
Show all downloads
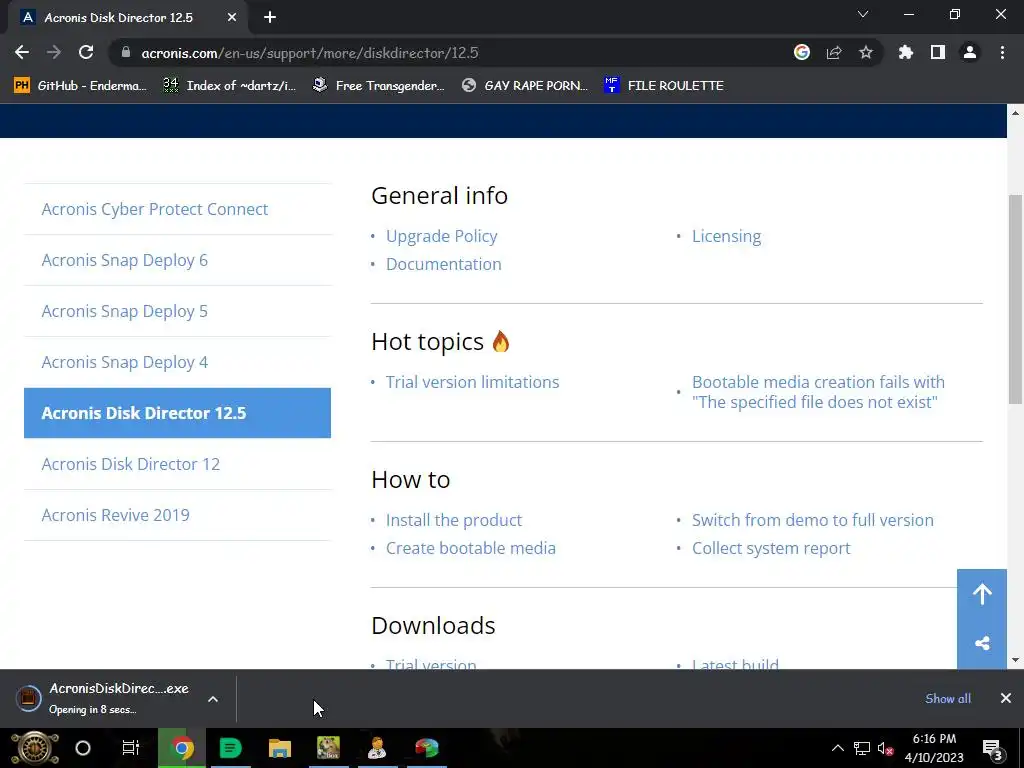point(948,698)
